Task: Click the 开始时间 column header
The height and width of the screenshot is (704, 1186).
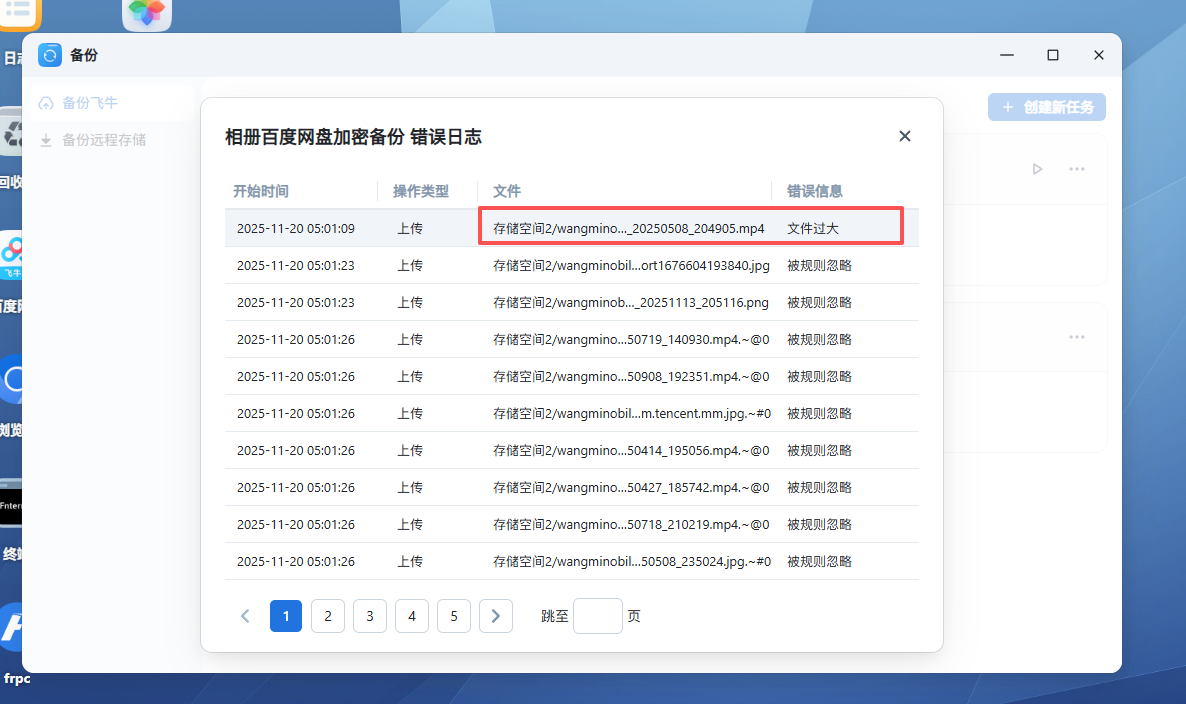Action: (x=261, y=191)
